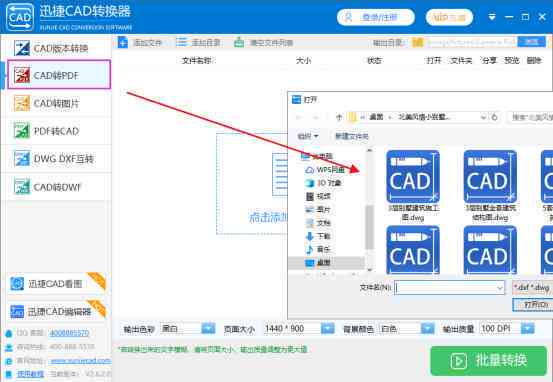Viewport: 553px width, 382px height.
Task: Click the 预览 column header
Action: click(512, 61)
